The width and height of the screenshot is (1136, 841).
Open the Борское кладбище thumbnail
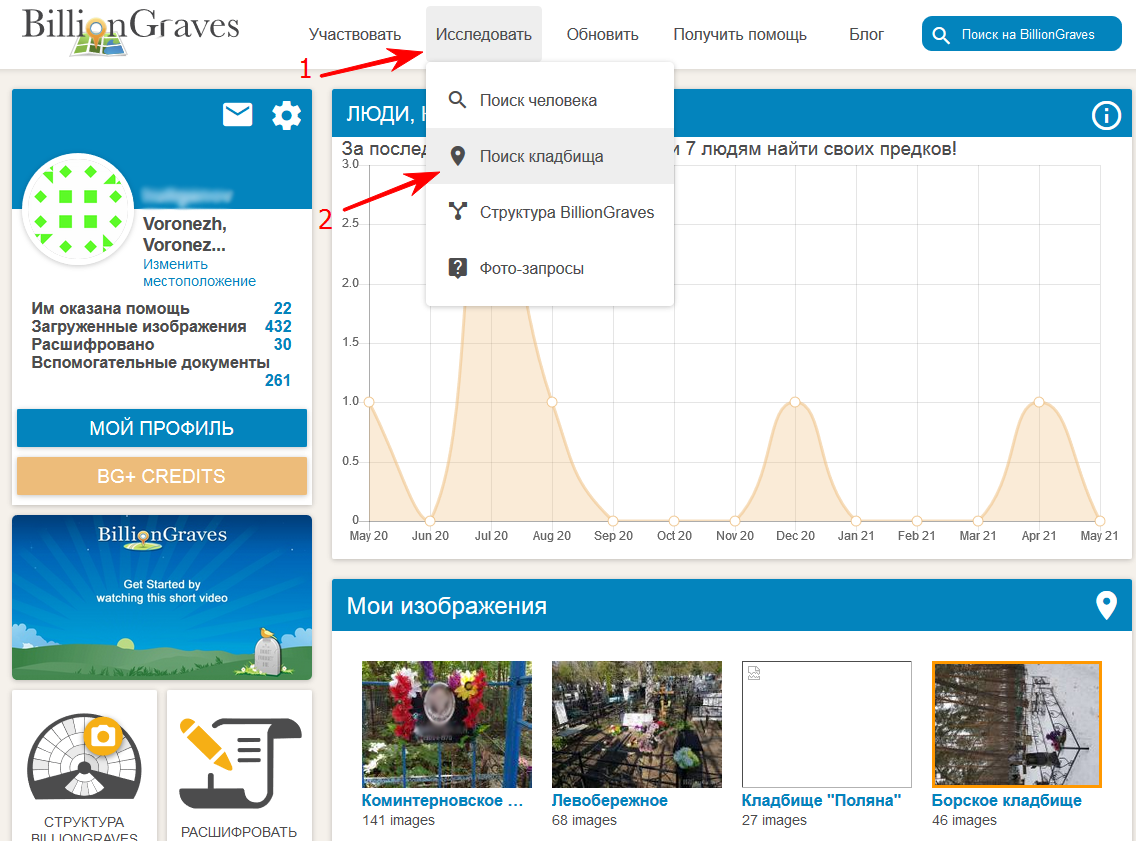[1016, 724]
